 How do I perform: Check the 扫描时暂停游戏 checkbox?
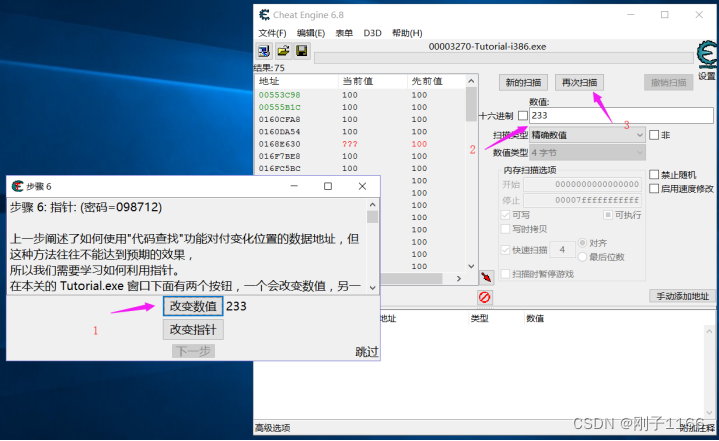tap(505, 274)
